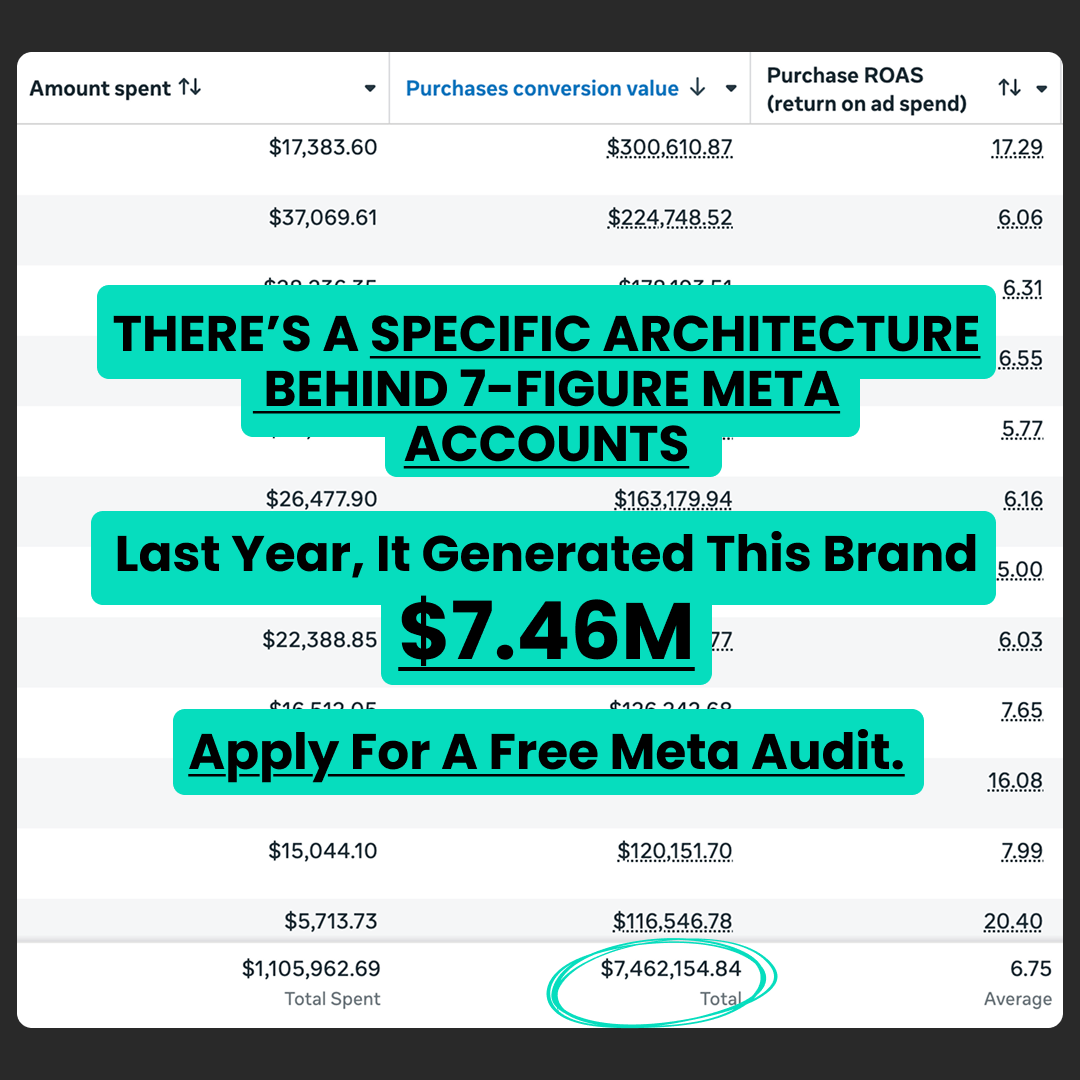Open ROAS value 6.31
This screenshot has height=1080, width=1080.
coord(1022,288)
